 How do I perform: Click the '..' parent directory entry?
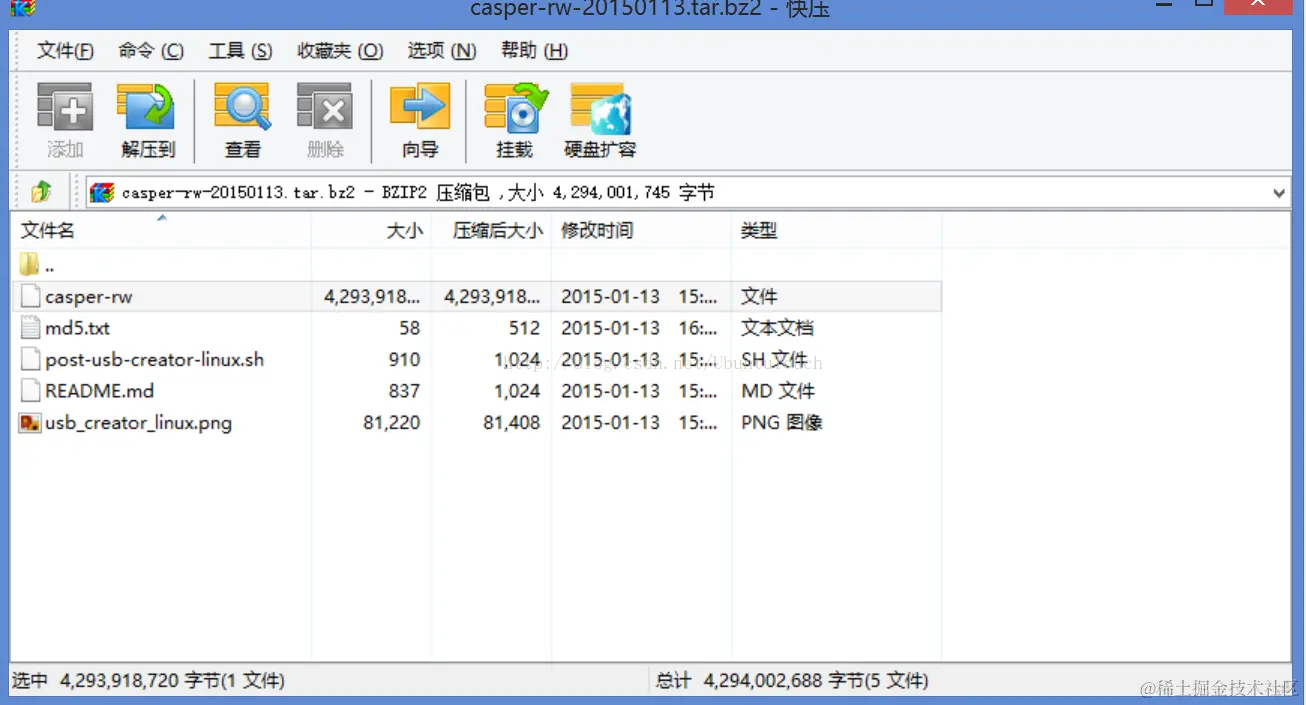pos(50,266)
